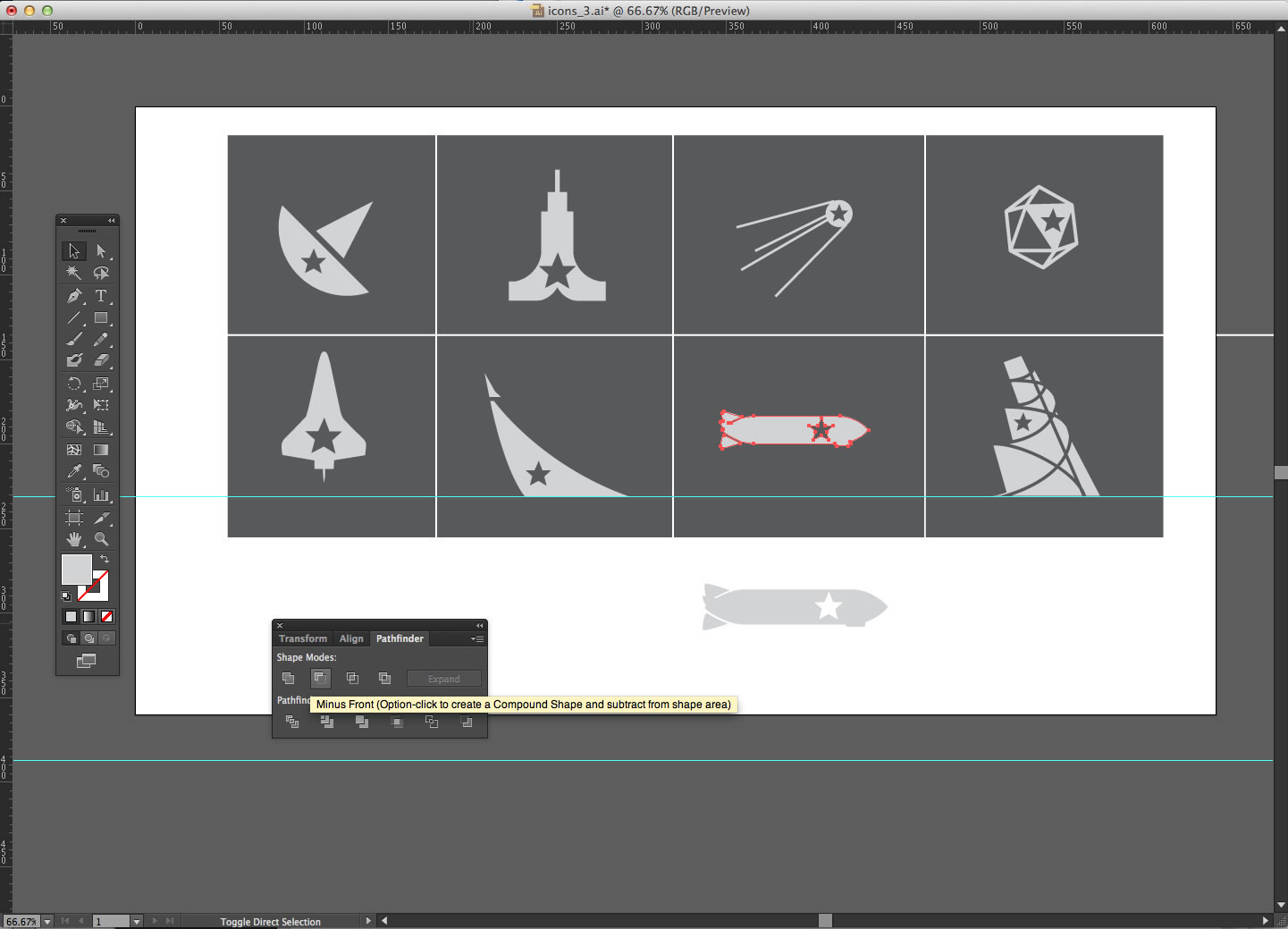This screenshot has height=929, width=1288.
Task: Click the Fill color swatch
Action: click(76, 569)
